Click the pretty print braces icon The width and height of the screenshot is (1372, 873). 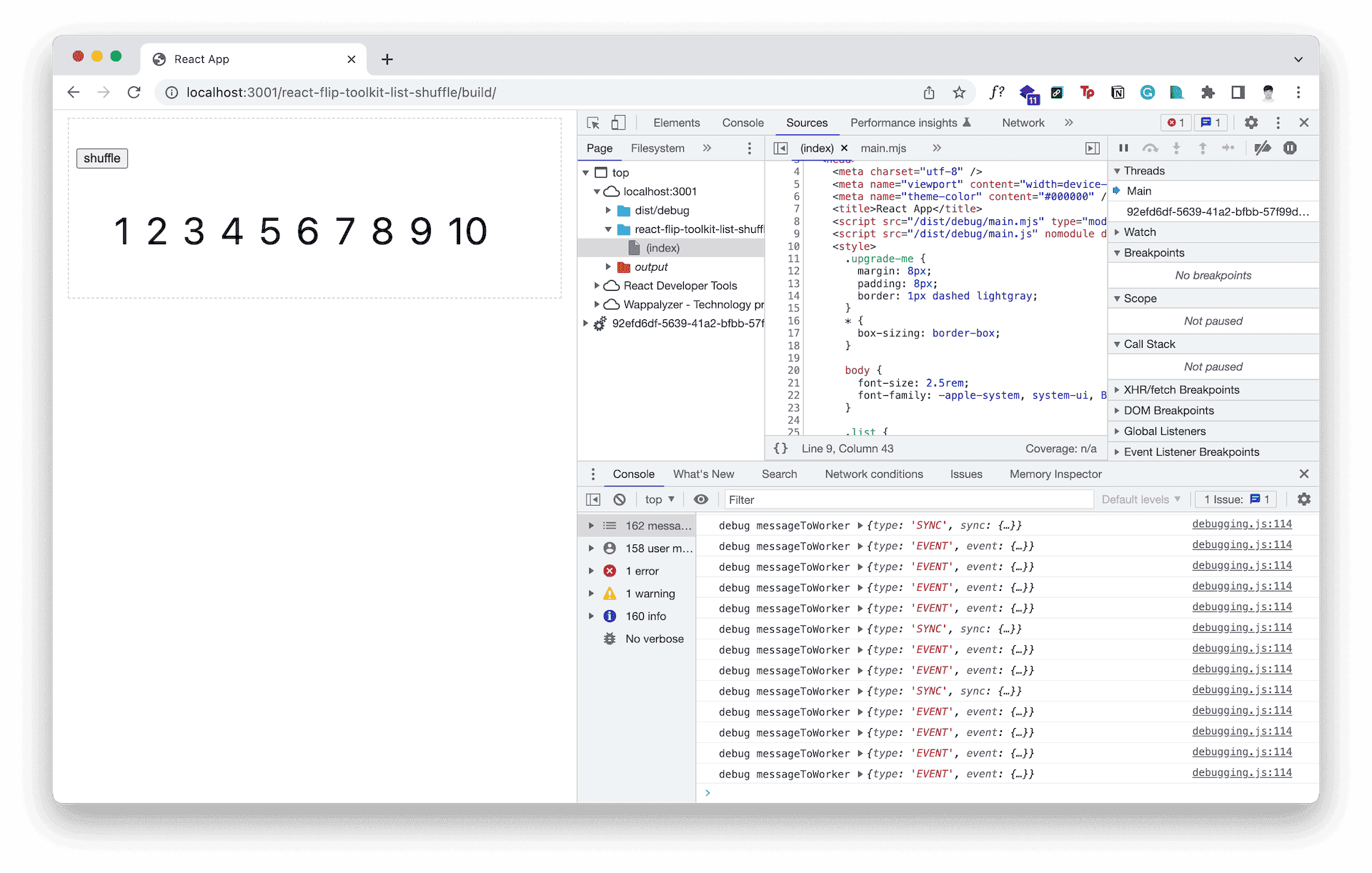pos(781,449)
